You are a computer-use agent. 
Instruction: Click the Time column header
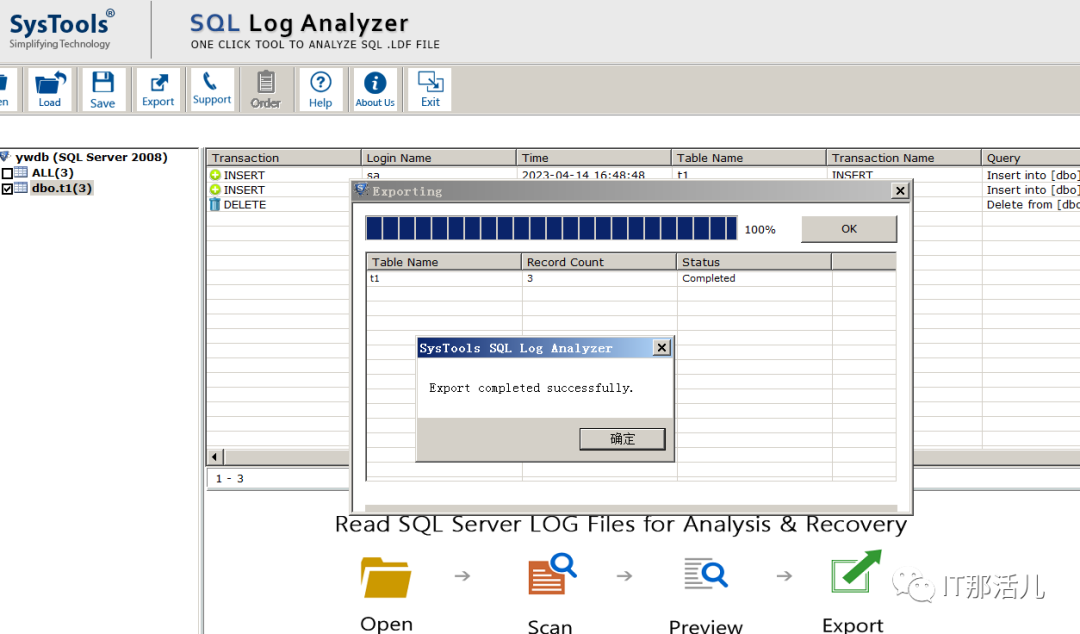pyautogui.click(x=594, y=158)
